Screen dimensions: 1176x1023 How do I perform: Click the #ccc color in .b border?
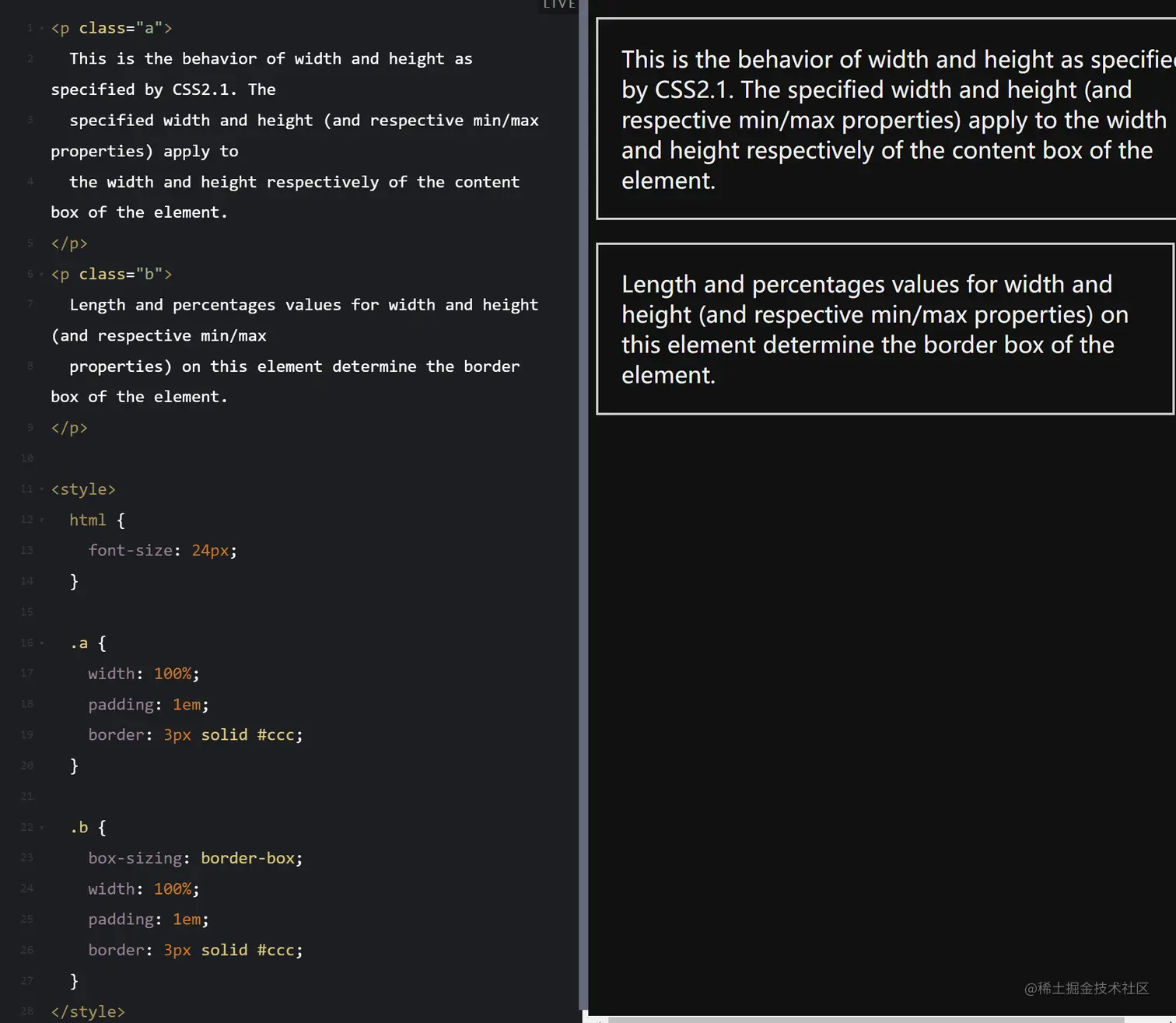tap(275, 950)
